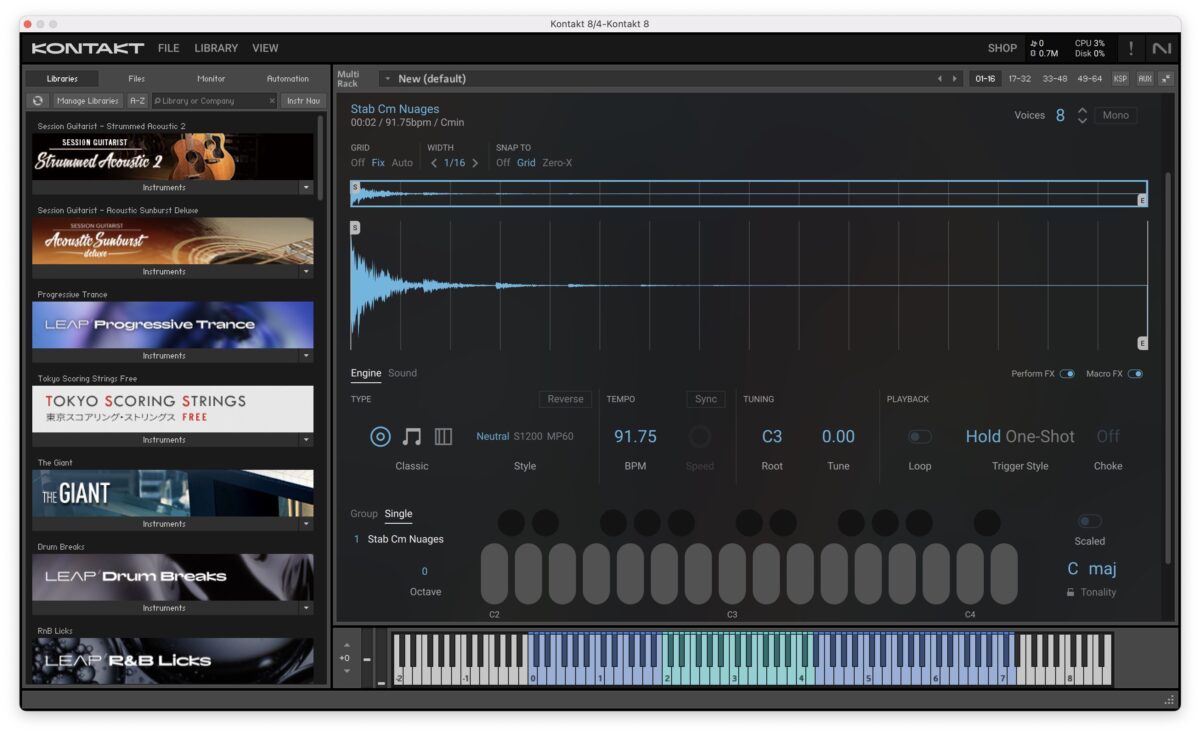
Task: Enable the Loop playback toggle
Action: tap(919, 437)
